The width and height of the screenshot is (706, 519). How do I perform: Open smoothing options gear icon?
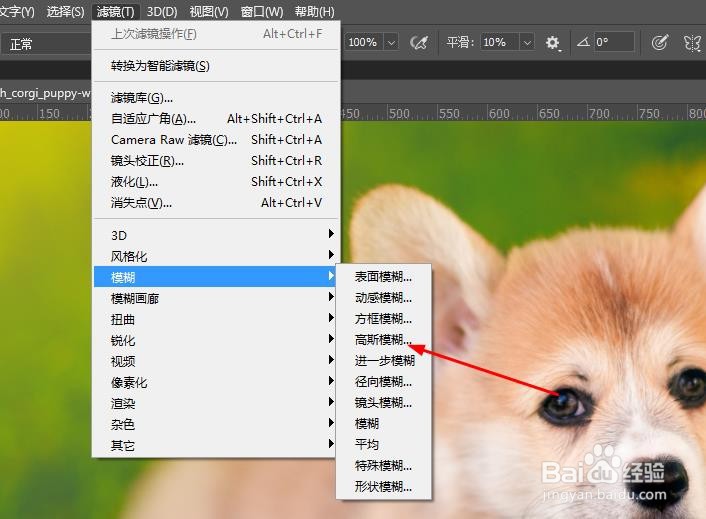coord(552,43)
